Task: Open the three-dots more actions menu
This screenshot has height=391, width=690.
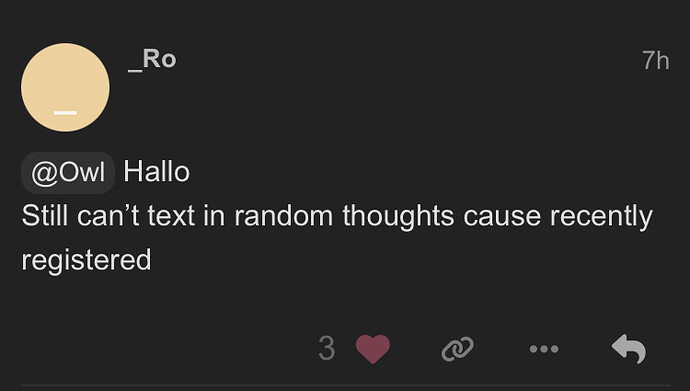Action: [544, 349]
